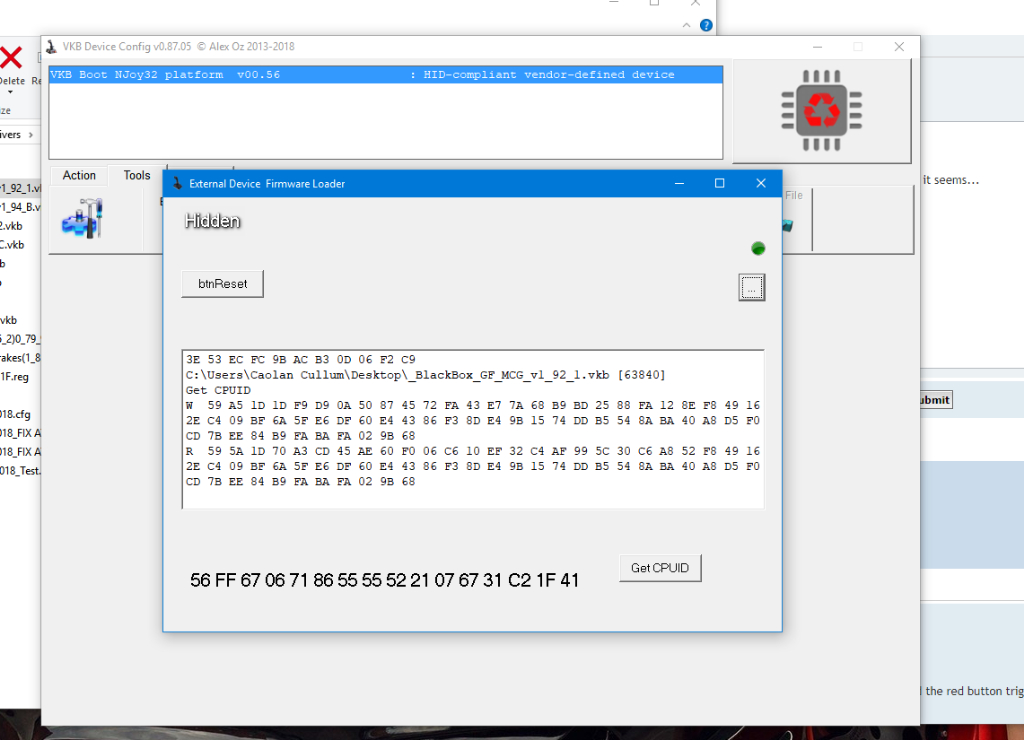Minimize the External Device Firmware Loader window

[x=679, y=184]
